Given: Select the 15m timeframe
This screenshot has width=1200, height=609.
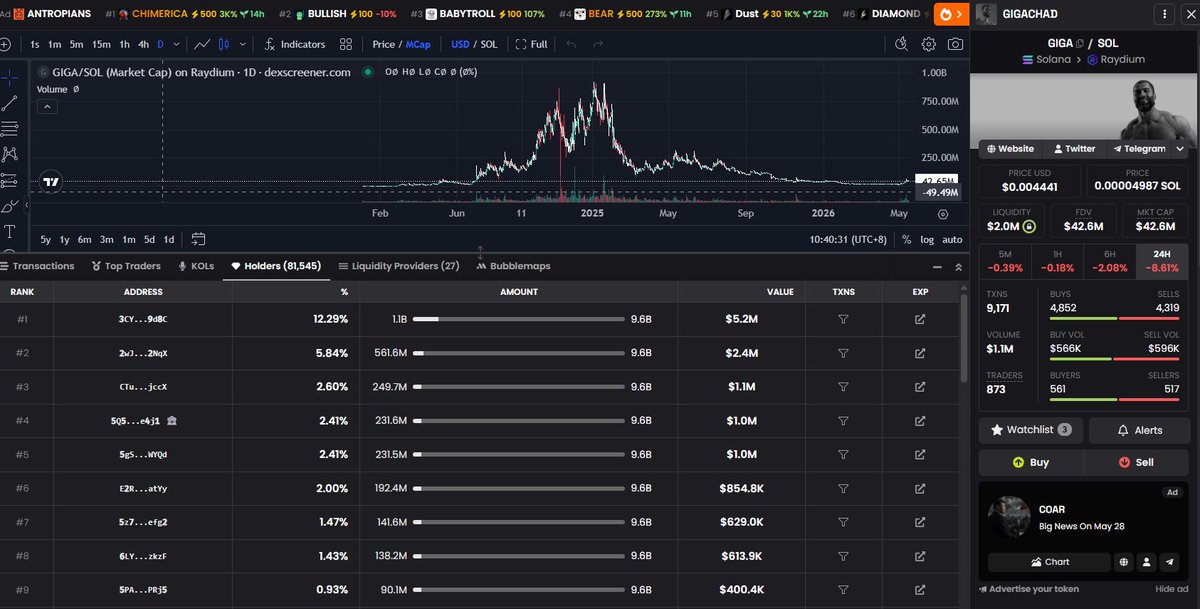Looking at the screenshot, I should (101, 44).
